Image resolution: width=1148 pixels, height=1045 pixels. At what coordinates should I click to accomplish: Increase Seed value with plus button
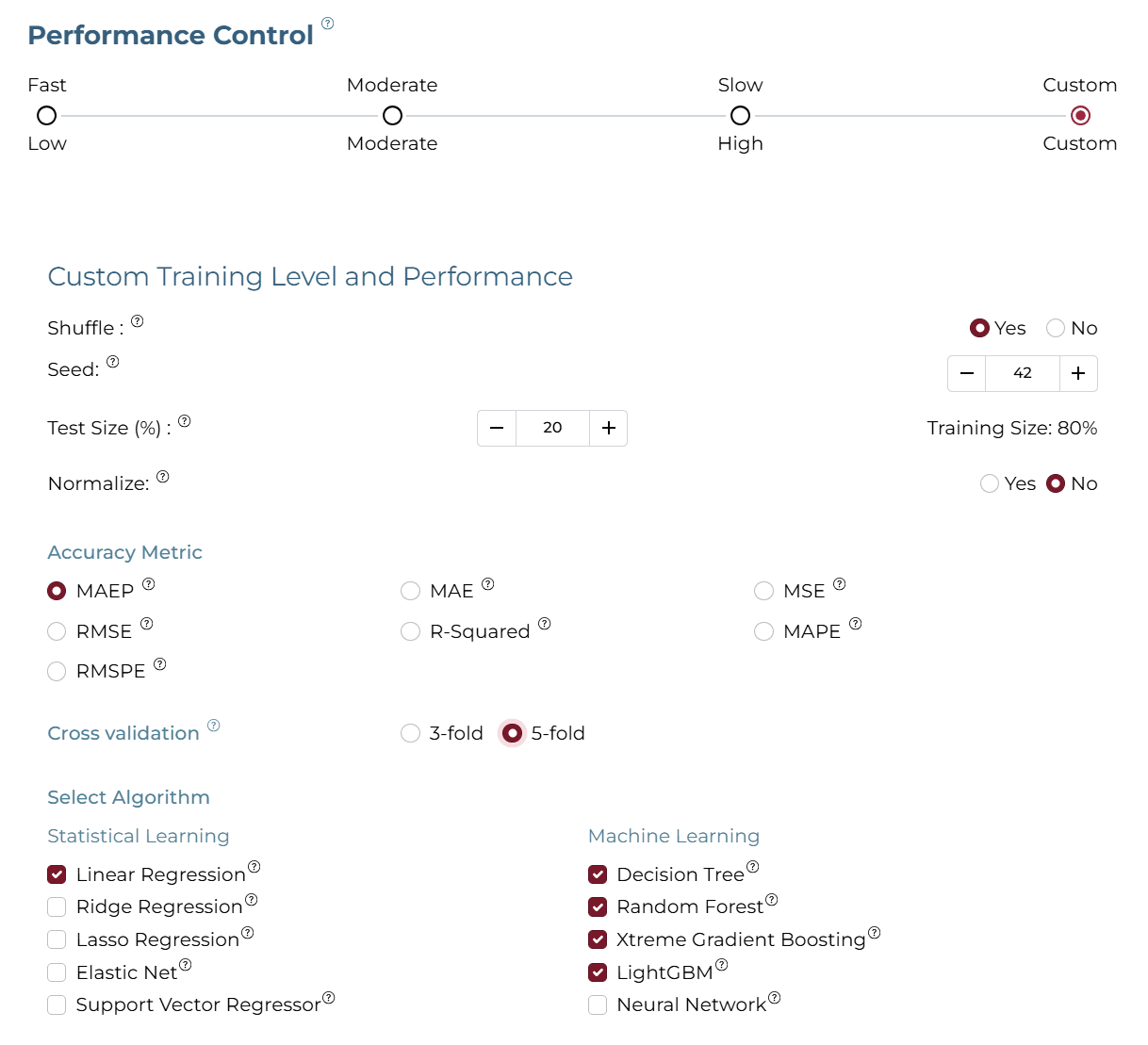click(x=1078, y=373)
